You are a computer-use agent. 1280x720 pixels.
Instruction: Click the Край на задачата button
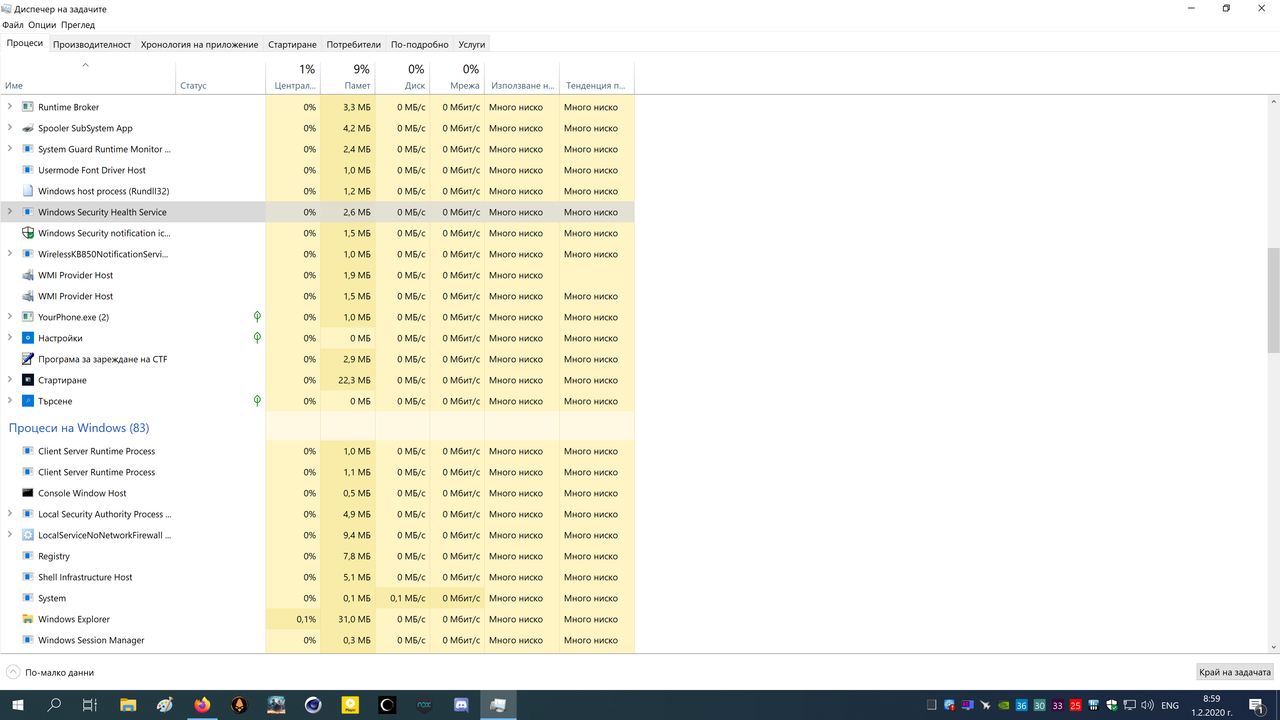point(1236,672)
